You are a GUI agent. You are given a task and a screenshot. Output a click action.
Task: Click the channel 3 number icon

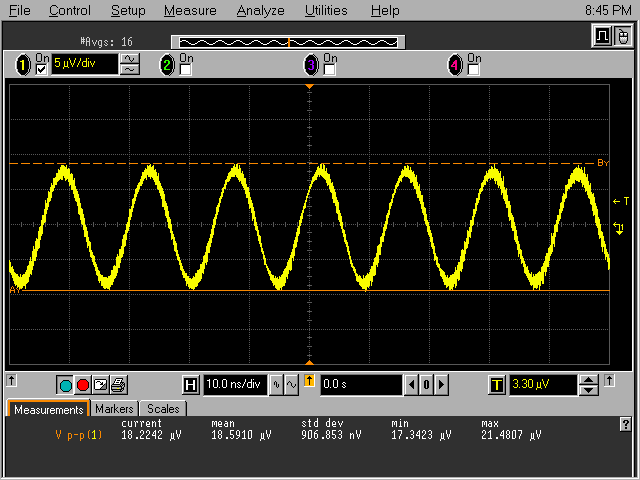pyautogui.click(x=311, y=65)
